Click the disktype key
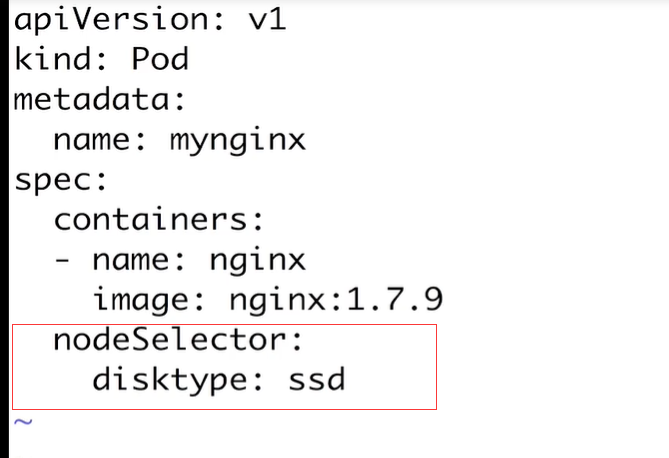 click(x=170, y=381)
